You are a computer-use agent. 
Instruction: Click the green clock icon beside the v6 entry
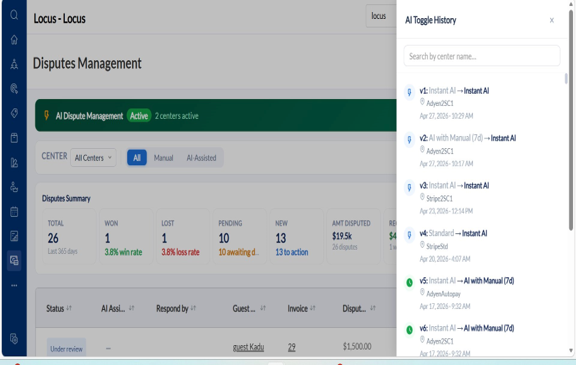click(x=409, y=330)
